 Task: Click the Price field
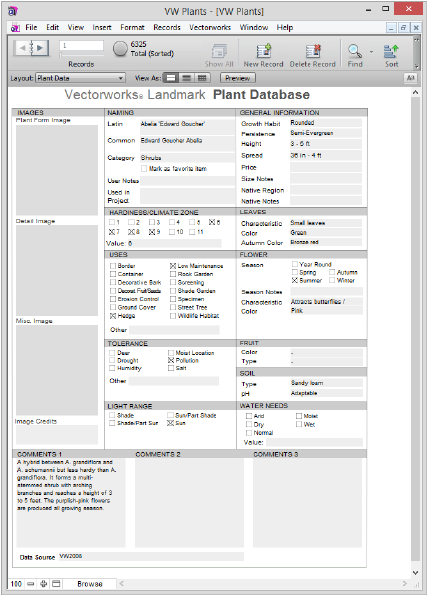tap(326, 167)
